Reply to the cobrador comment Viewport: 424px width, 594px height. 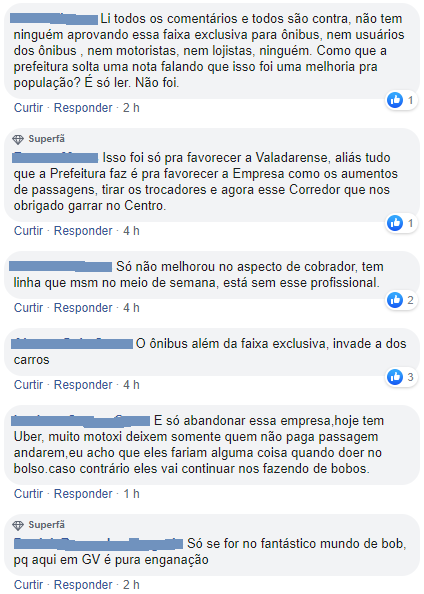pos(83,308)
